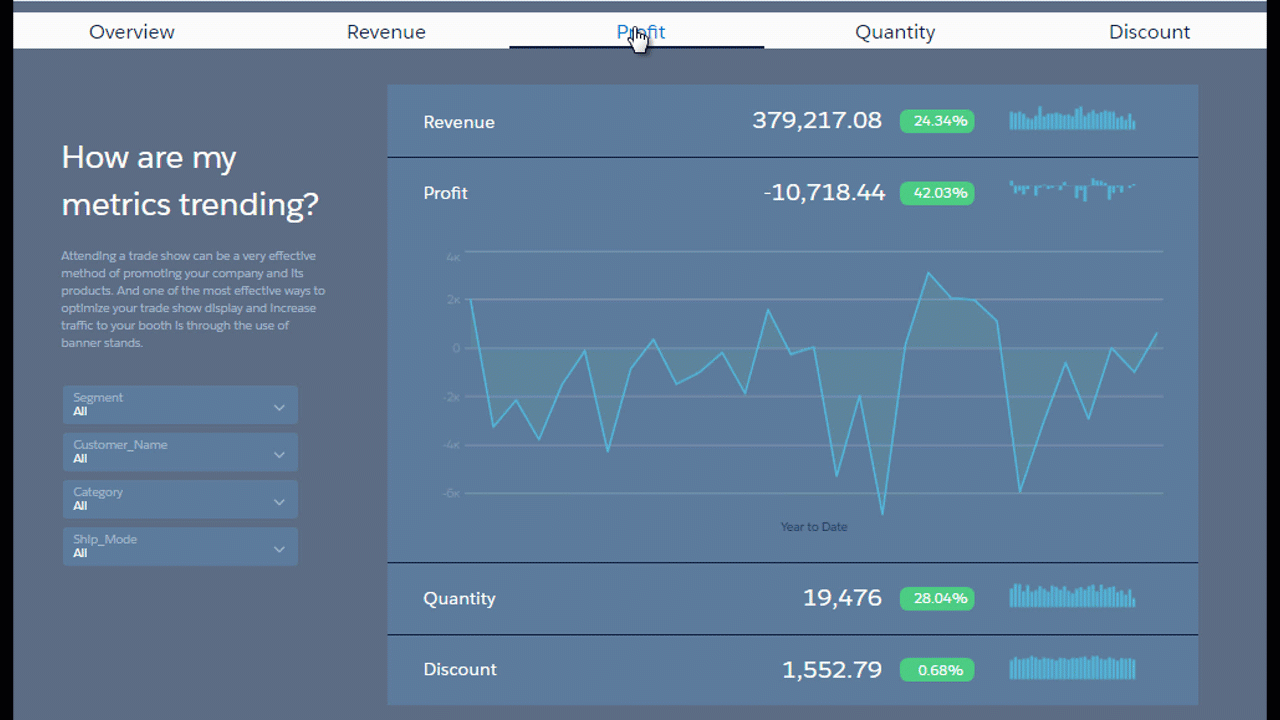1280x720 pixels.
Task: Open the Revenue tab
Action: [x=386, y=32]
